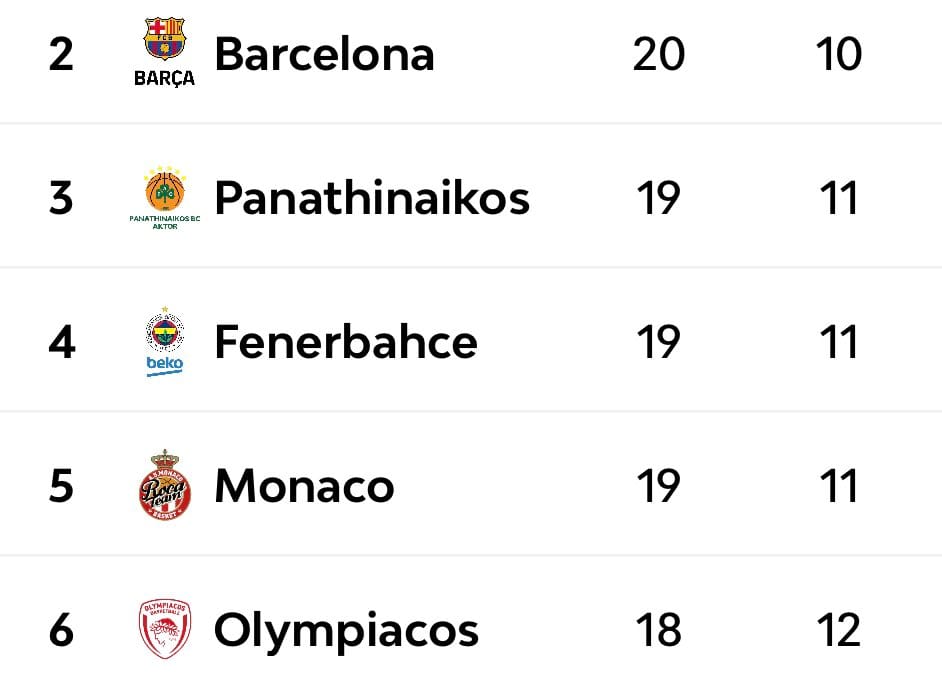The height and width of the screenshot is (681, 942).
Task: Select rank number 6 in standings
Action: pyautogui.click(x=61, y=629)
